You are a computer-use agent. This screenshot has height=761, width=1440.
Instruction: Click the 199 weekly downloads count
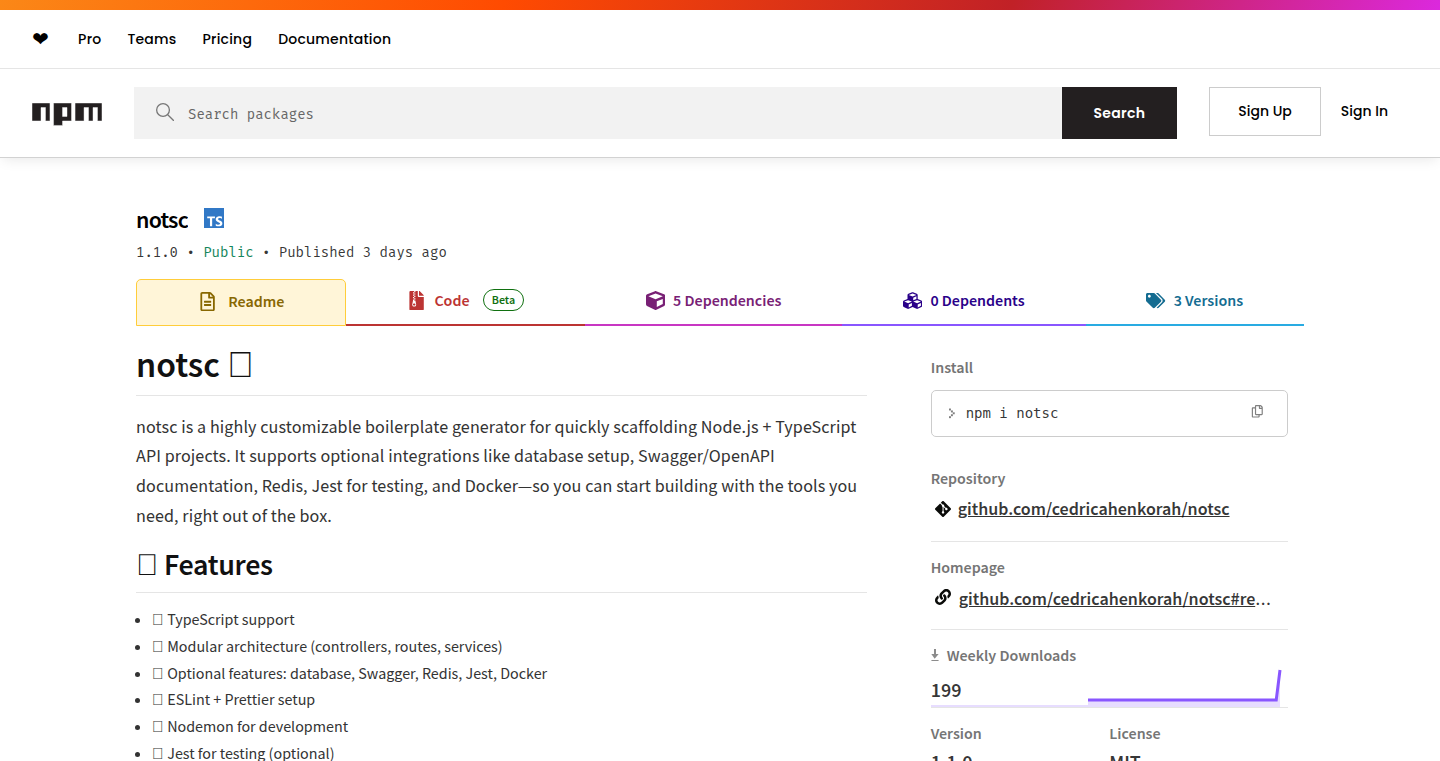point(946,690)
